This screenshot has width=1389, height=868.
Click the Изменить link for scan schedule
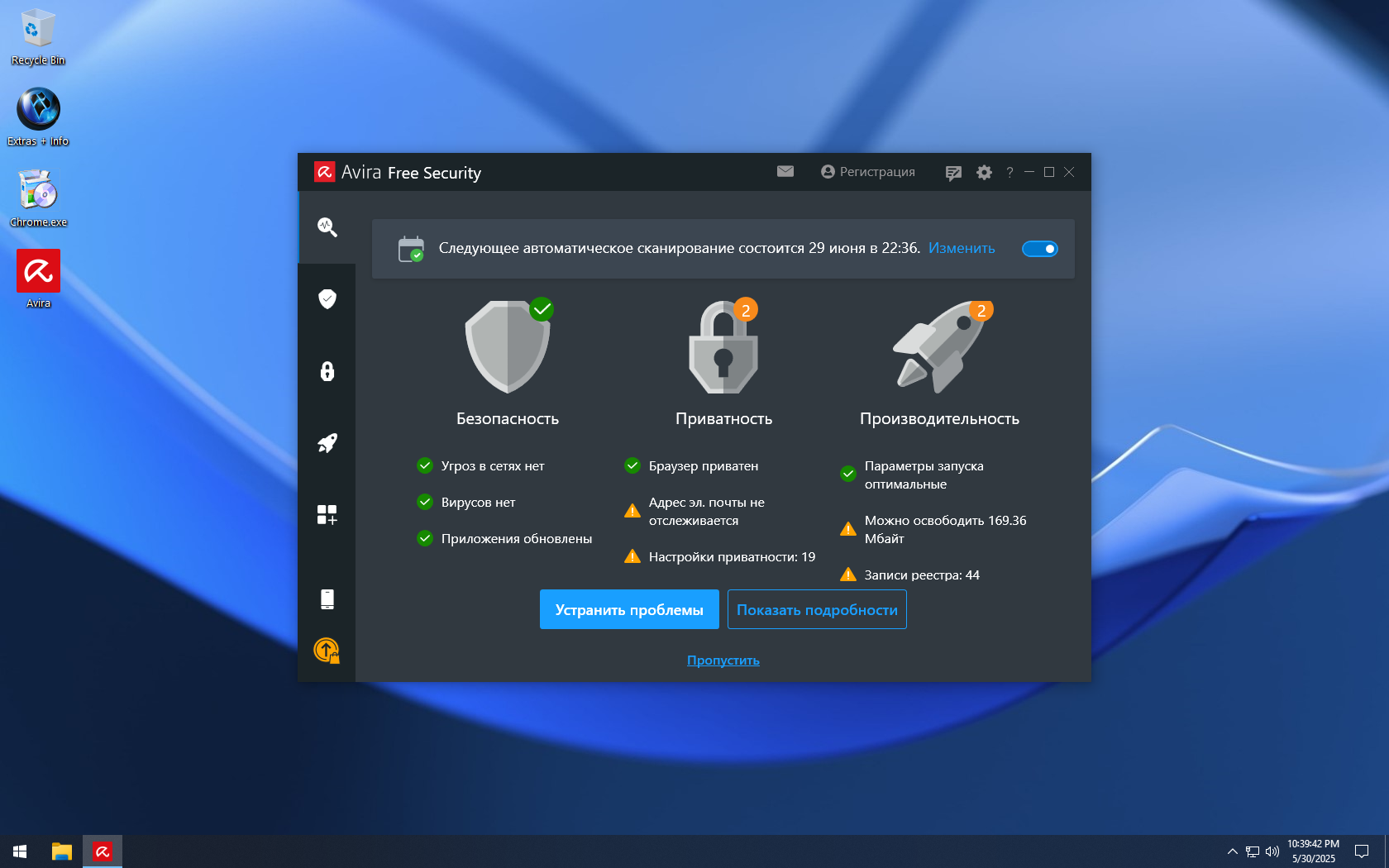pos(962,248)
